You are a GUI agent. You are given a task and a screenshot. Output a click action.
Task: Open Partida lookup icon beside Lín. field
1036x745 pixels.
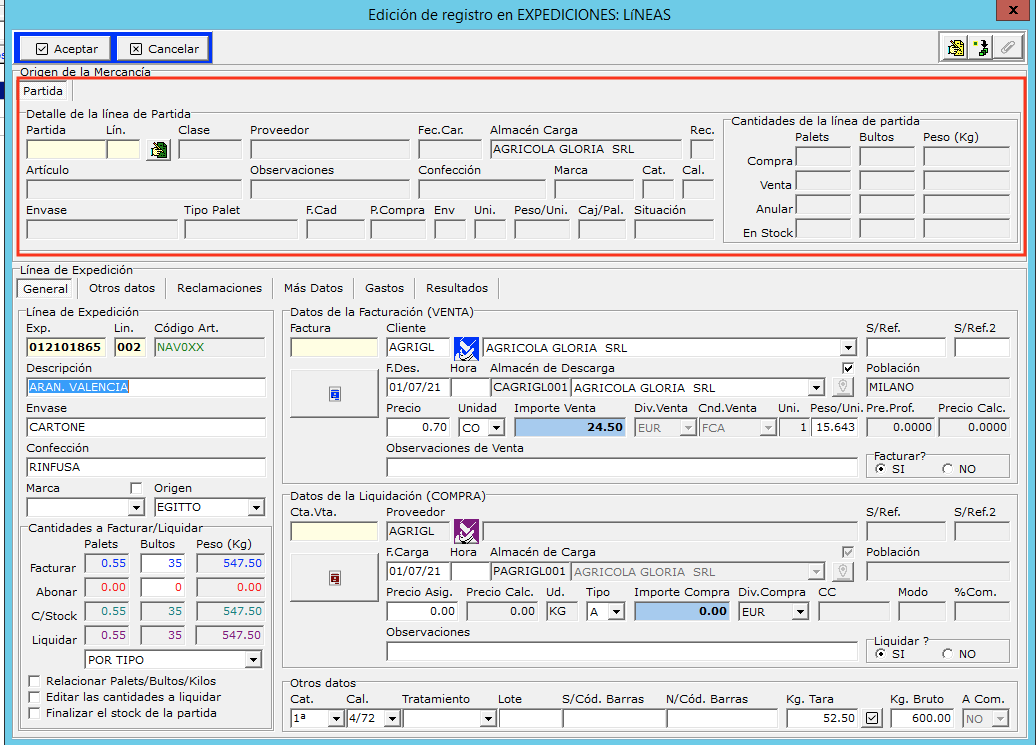click(158, 150)
